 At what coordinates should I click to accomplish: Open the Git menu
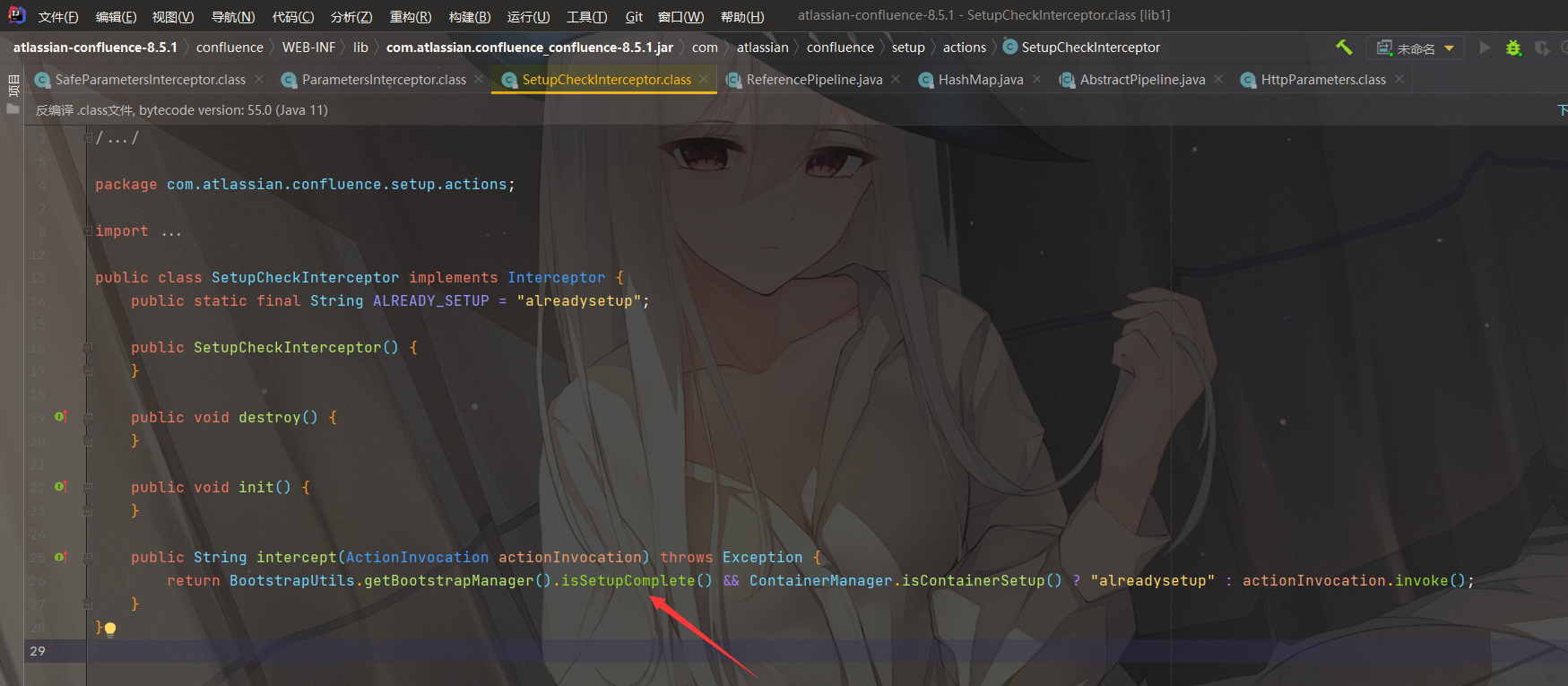click(x=634, y=16)
